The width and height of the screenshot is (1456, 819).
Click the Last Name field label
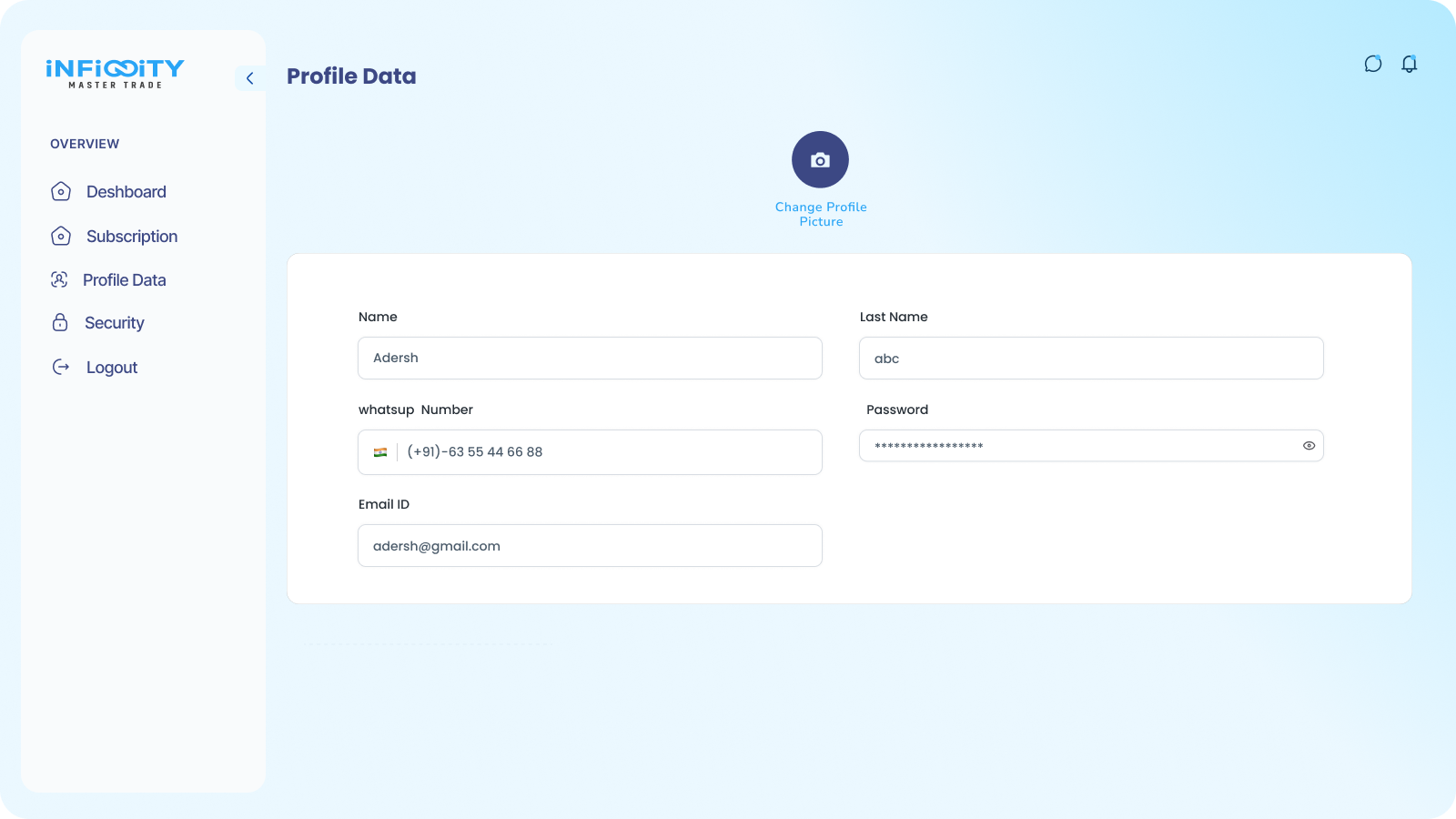click(x=894, y=317)
